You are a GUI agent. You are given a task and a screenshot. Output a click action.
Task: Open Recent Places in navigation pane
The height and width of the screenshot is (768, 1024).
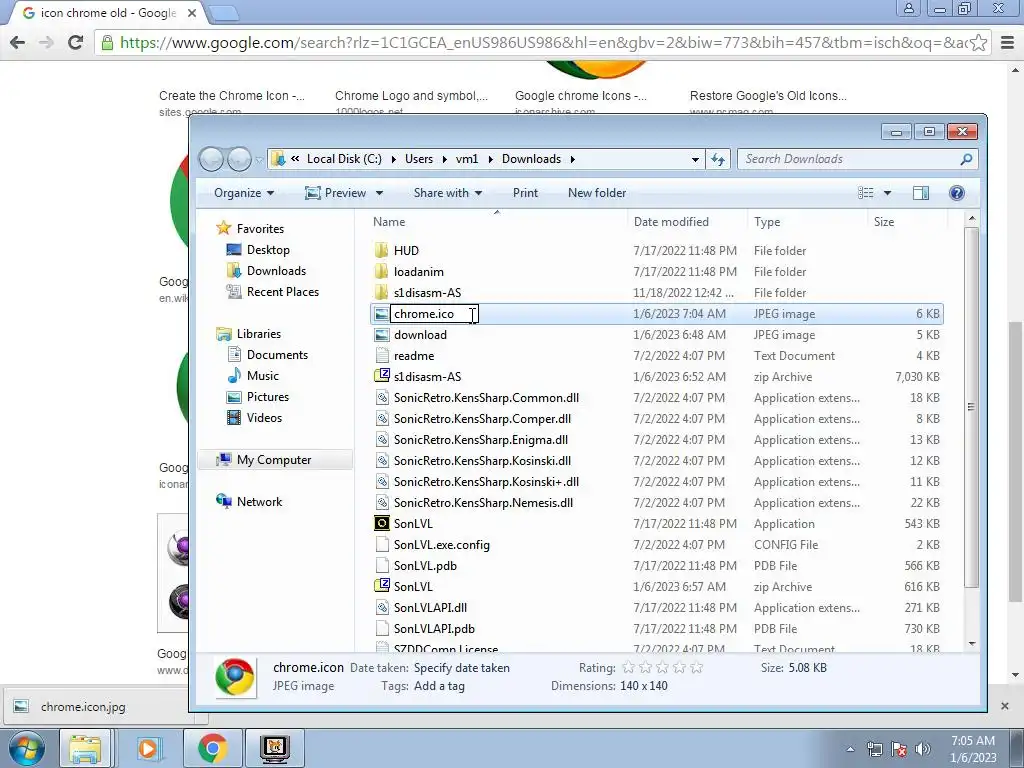point(283,291)
